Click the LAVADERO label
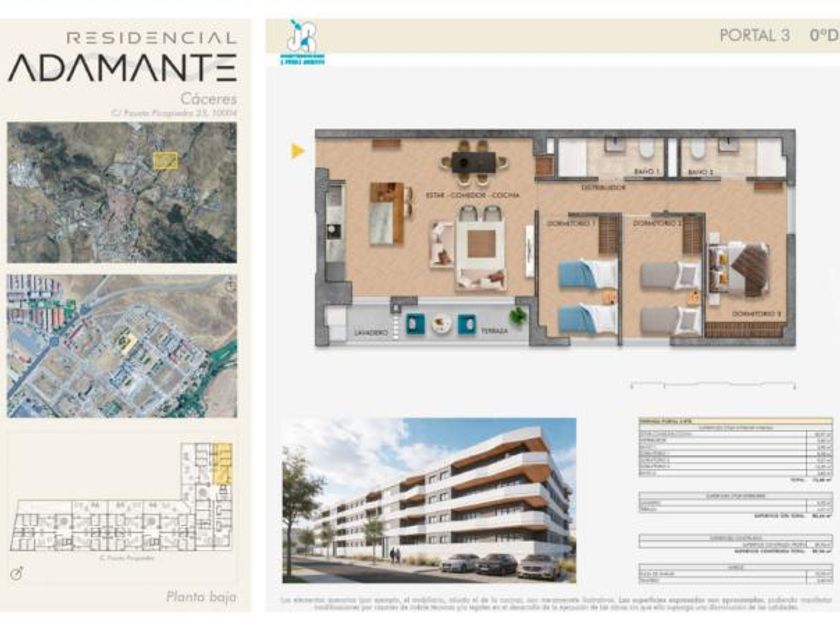Screen dimensions: 840x630 click(x=371, y=333)
